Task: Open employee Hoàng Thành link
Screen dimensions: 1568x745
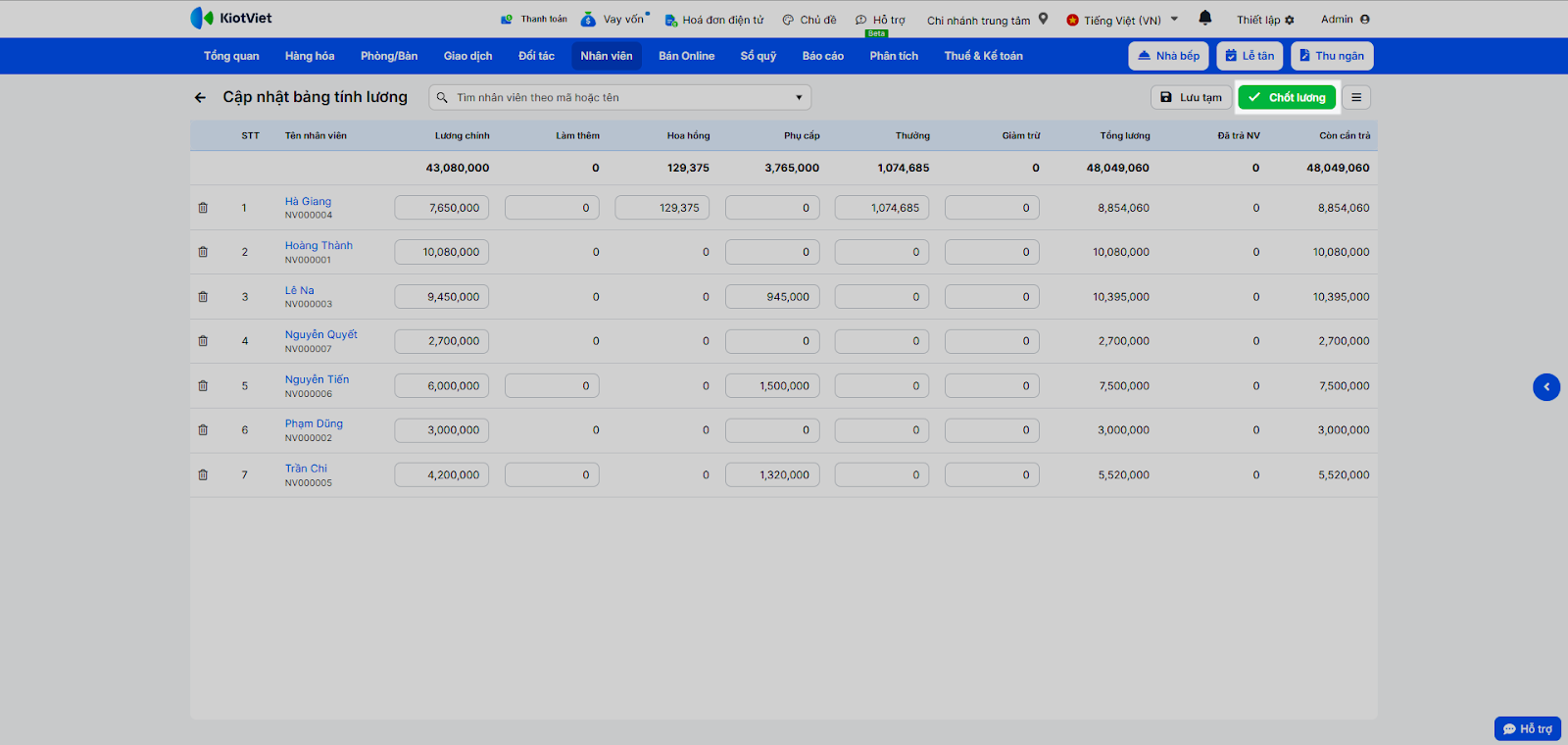Action: (x=318, y=246)
